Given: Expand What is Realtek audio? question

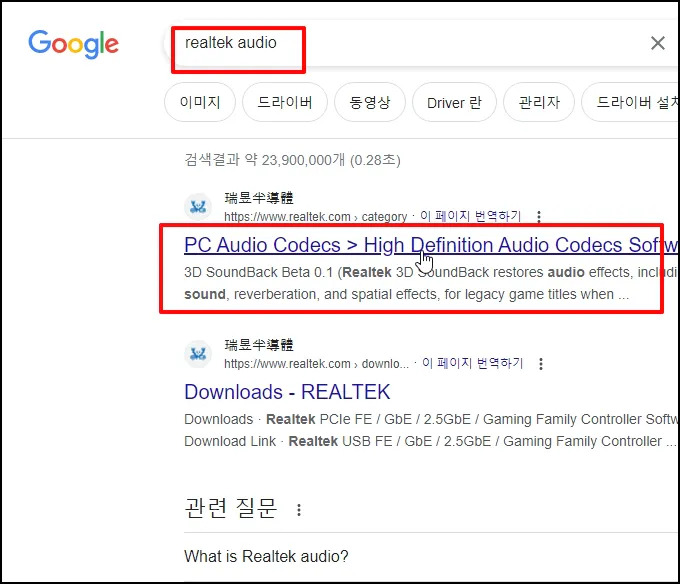Looking at the screenshot, I should click(432, 556).
